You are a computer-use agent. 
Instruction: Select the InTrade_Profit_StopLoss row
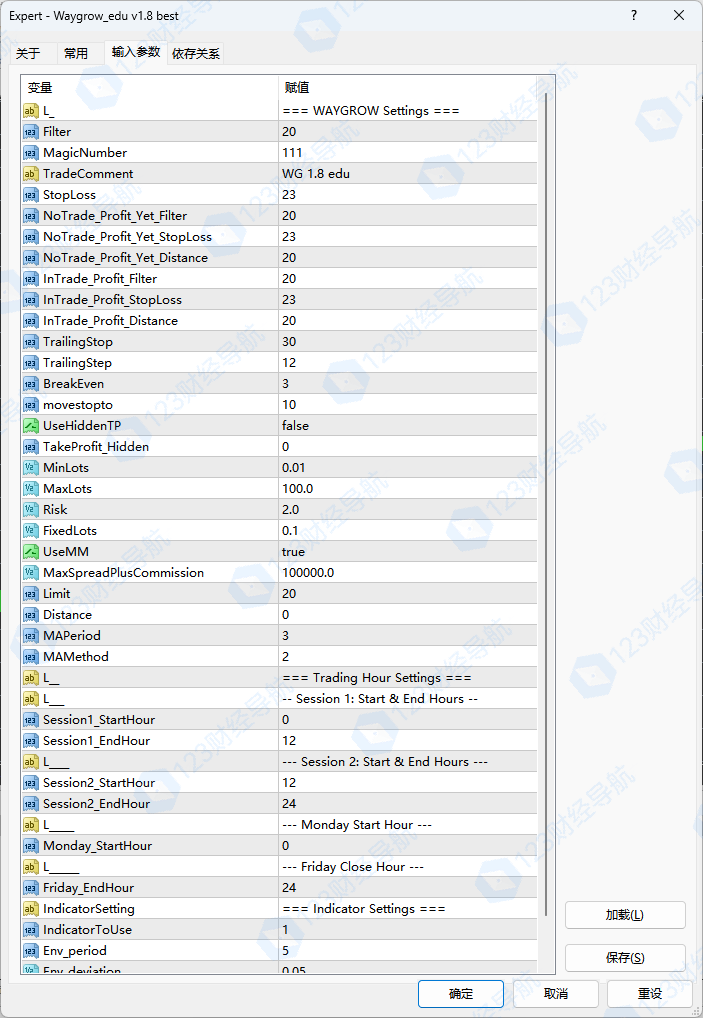point(279,300)
